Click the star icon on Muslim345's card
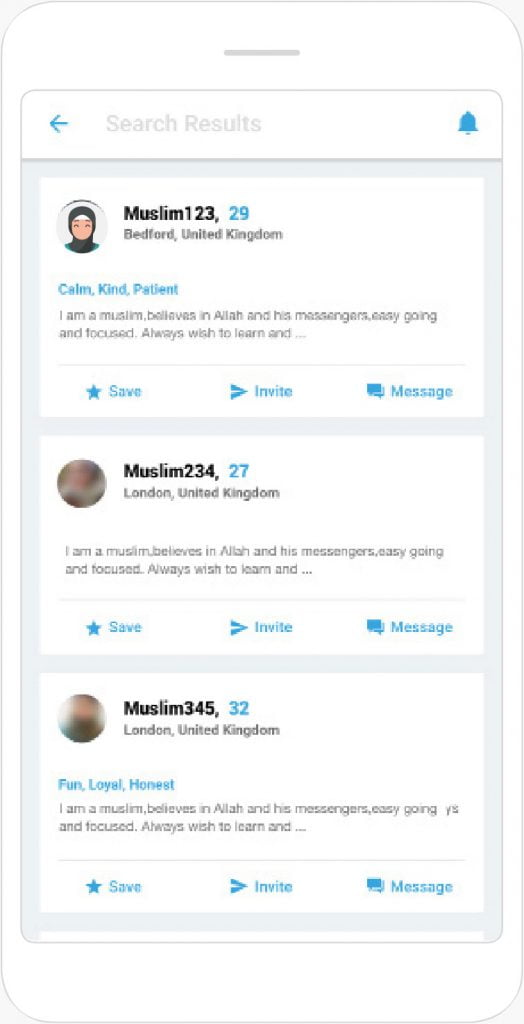 coord(94,887)
